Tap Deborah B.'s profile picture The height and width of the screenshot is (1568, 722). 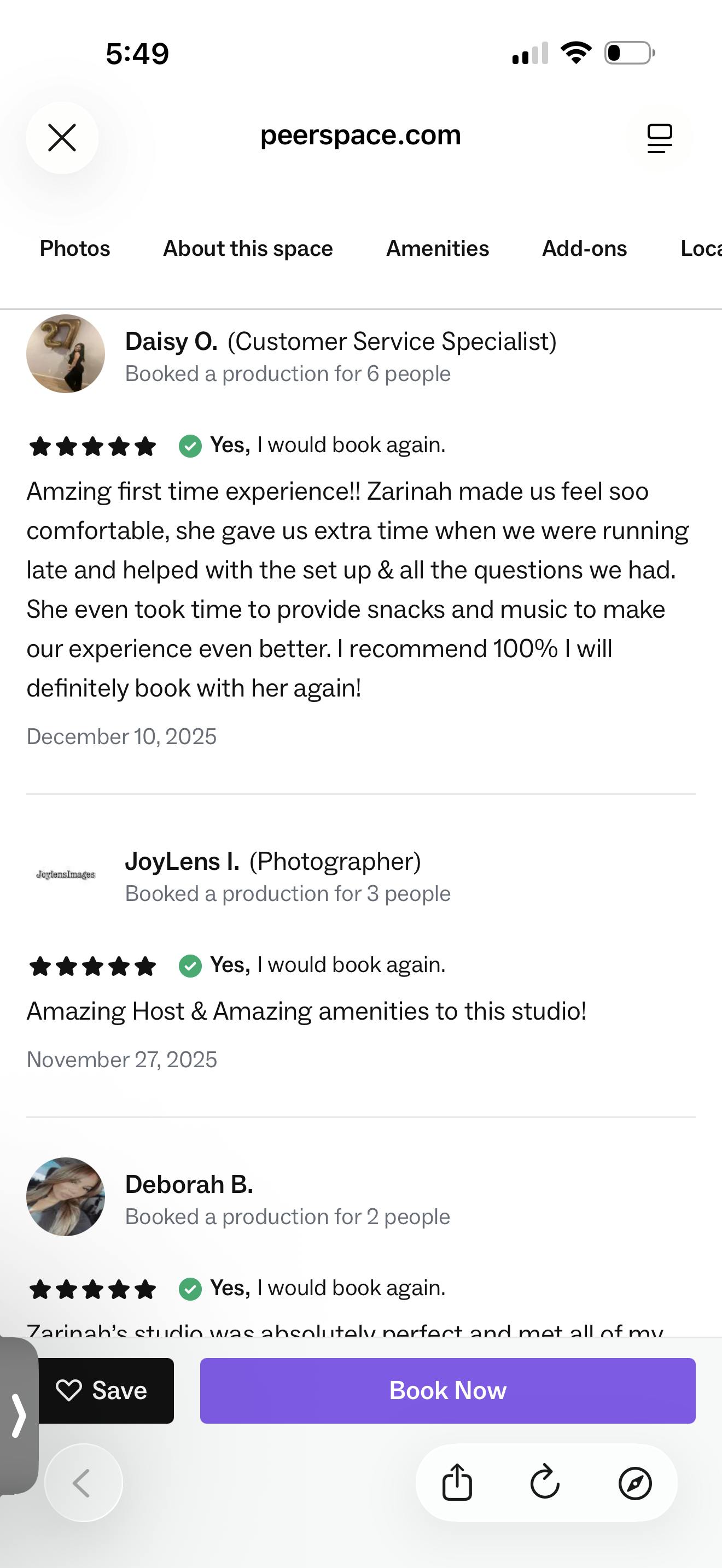66,1197
